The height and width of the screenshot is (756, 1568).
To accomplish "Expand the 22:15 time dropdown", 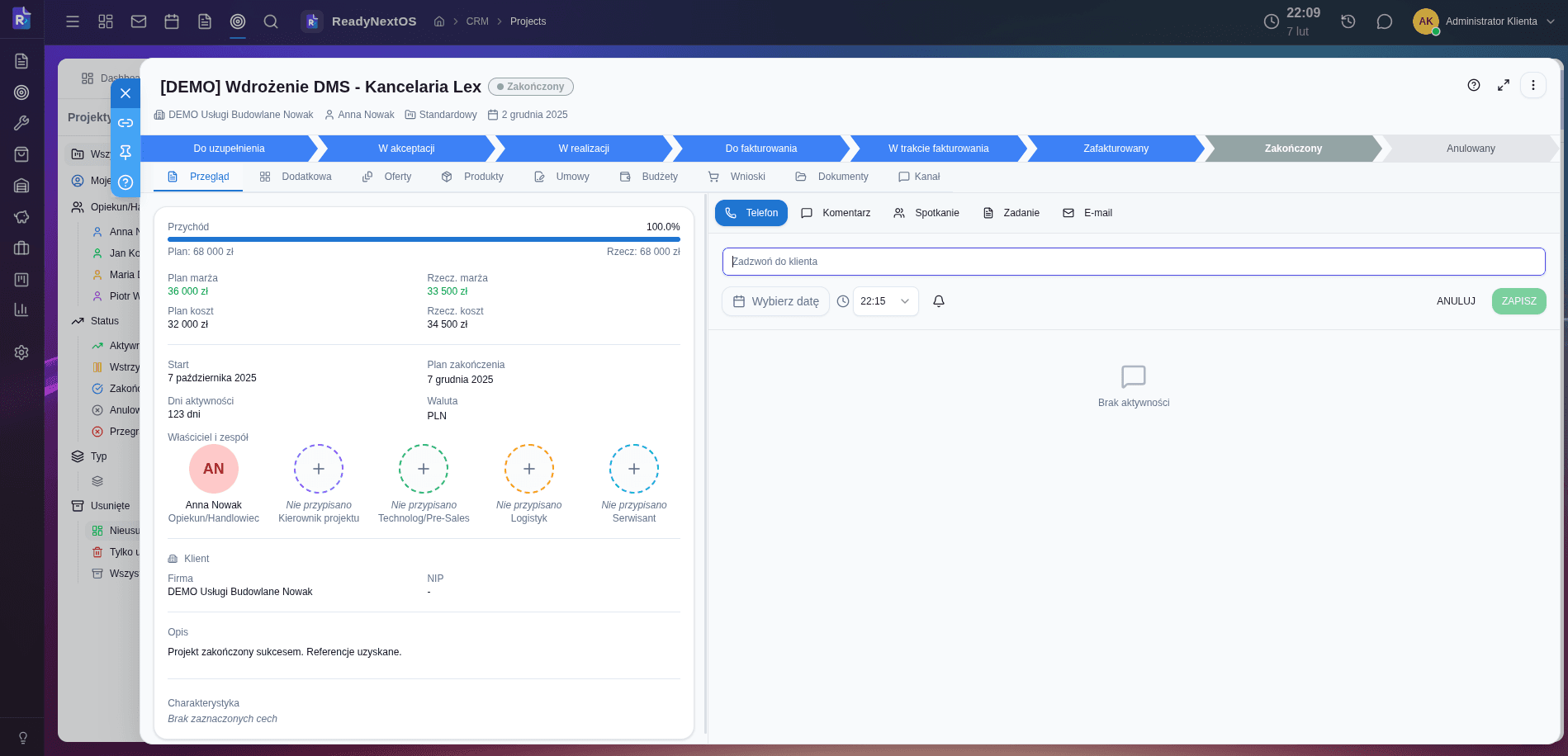I will pos(885,301).
